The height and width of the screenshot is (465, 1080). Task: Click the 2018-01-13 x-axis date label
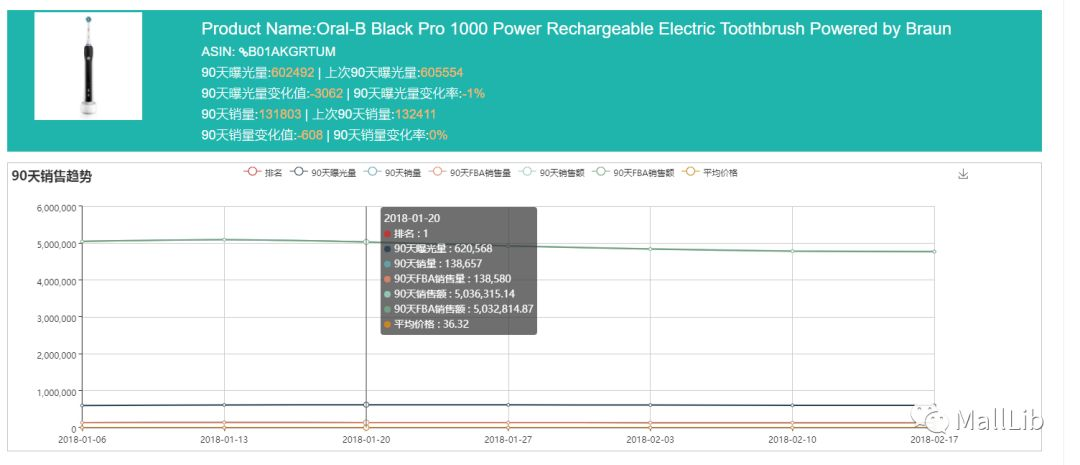click(x=223, y=439)
